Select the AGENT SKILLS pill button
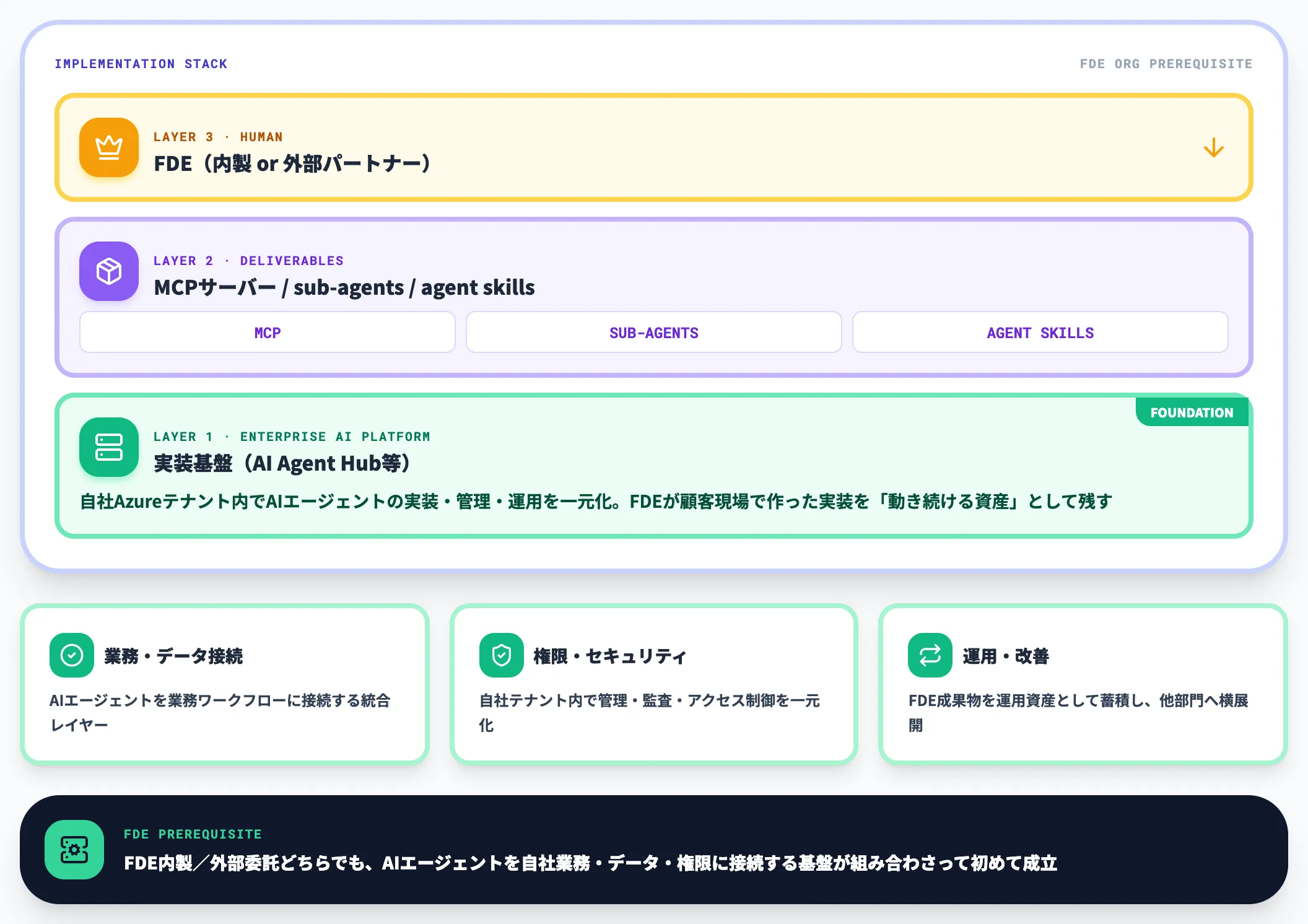This screenshot has height=924, width=1308. [1040, 333]
